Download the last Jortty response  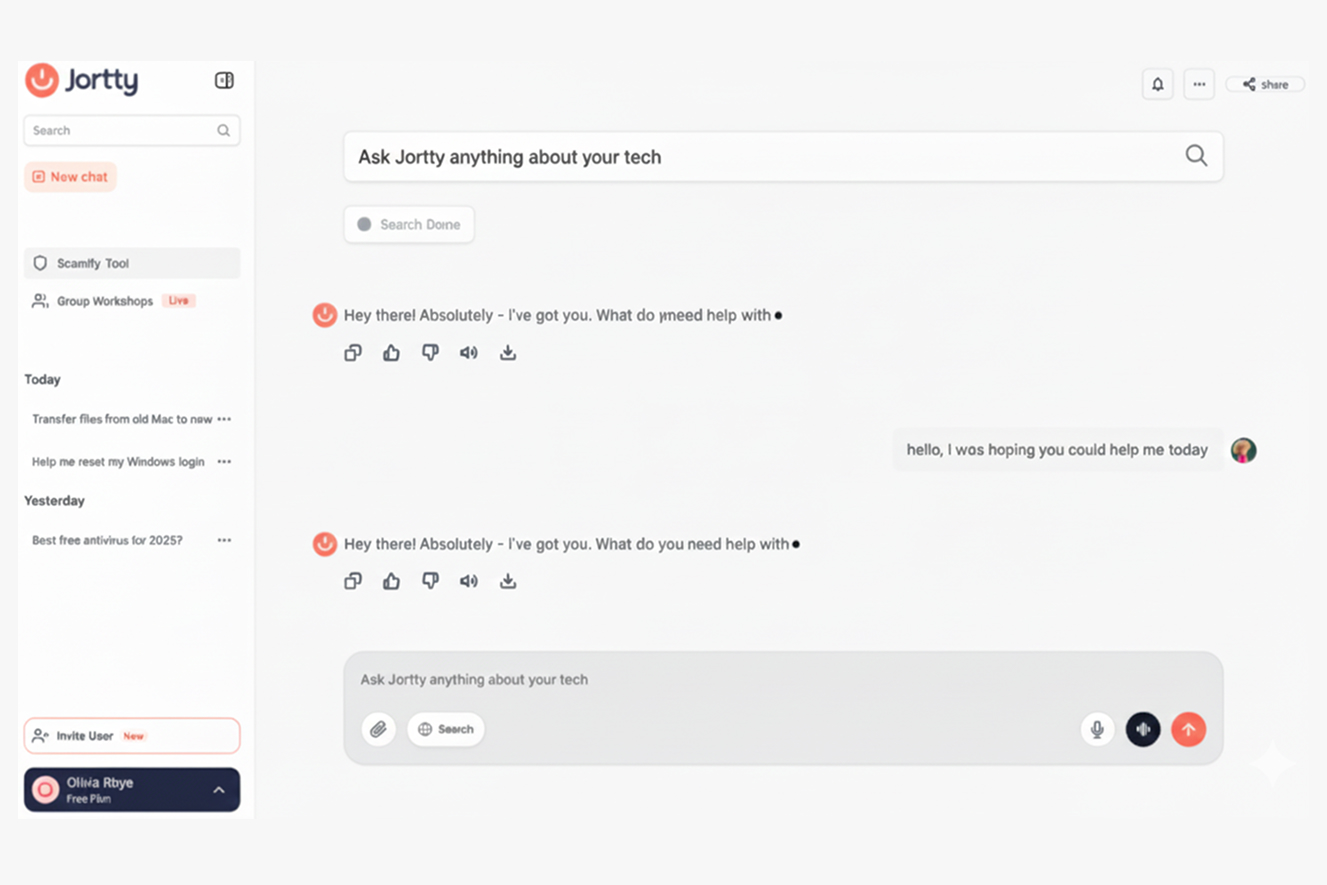(508, 581)
